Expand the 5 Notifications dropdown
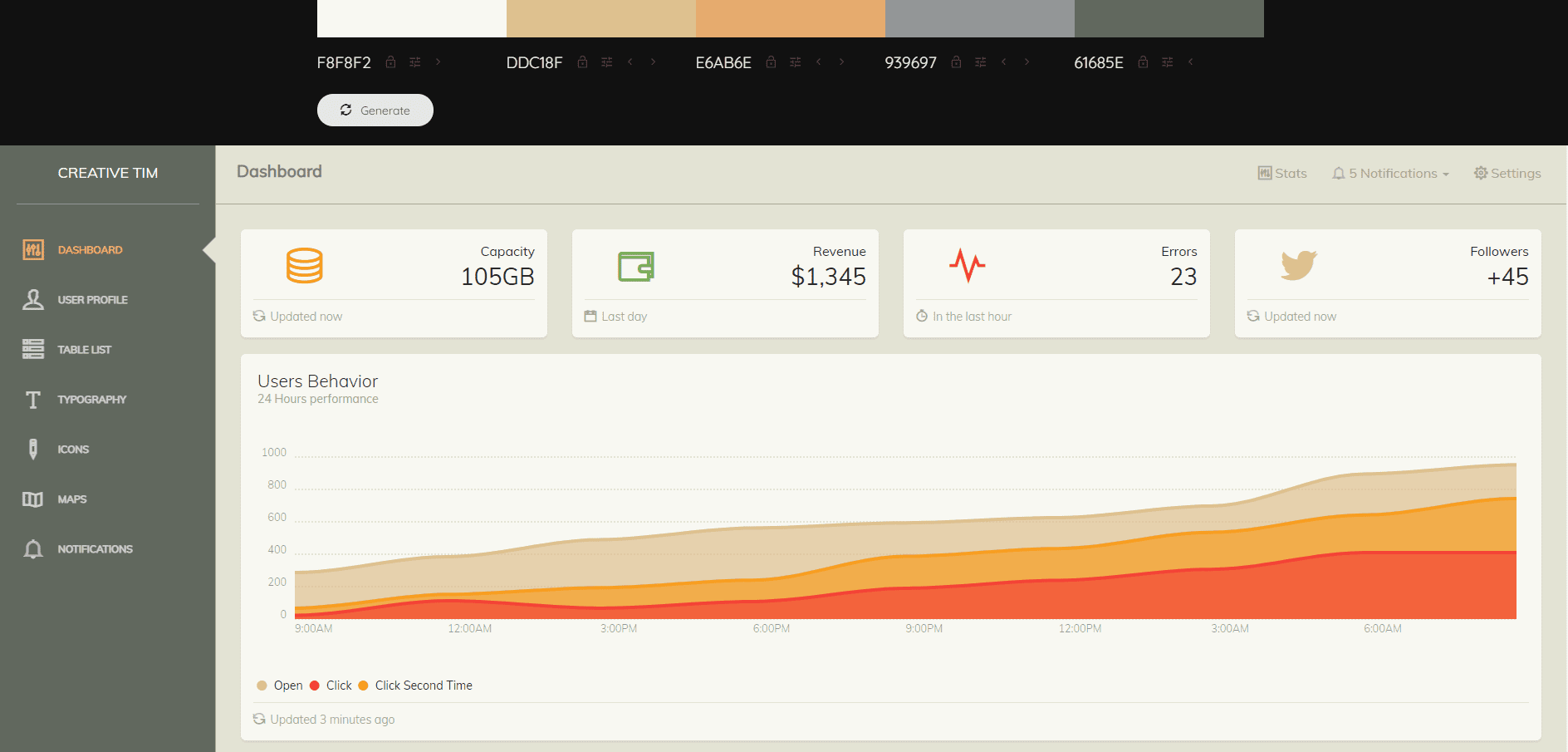Viewport: 1568px width, 752px height. click(1391, 173)
